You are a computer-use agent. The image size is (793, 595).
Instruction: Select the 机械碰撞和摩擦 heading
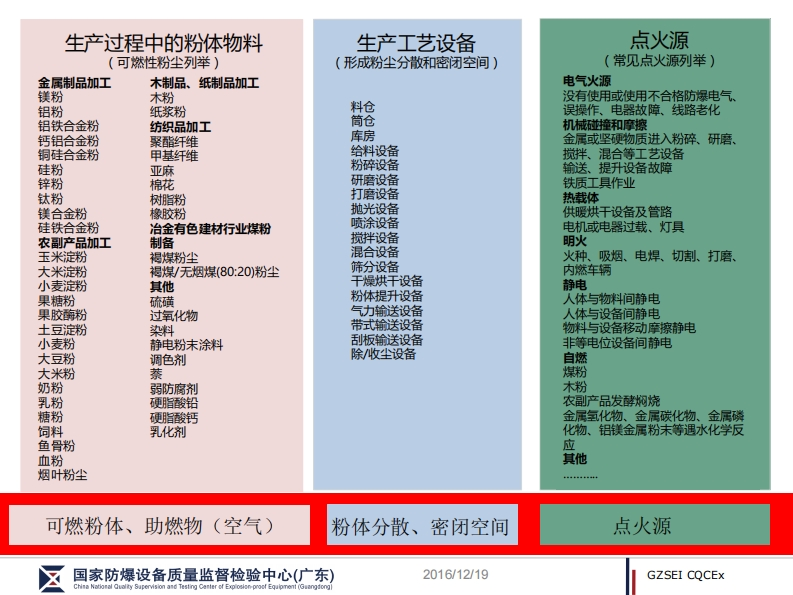coord(605,125)
